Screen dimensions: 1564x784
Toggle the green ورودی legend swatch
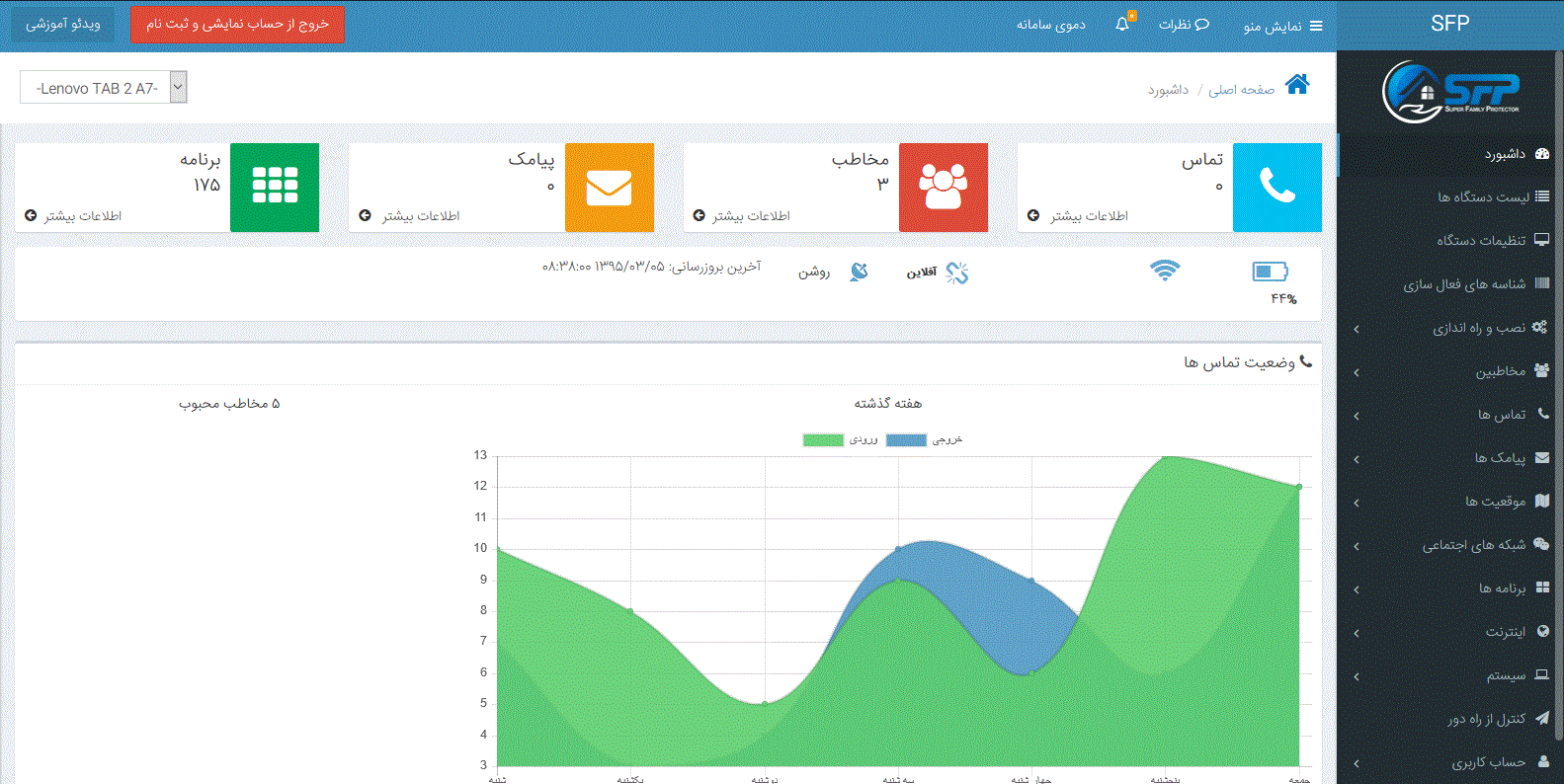823,440
